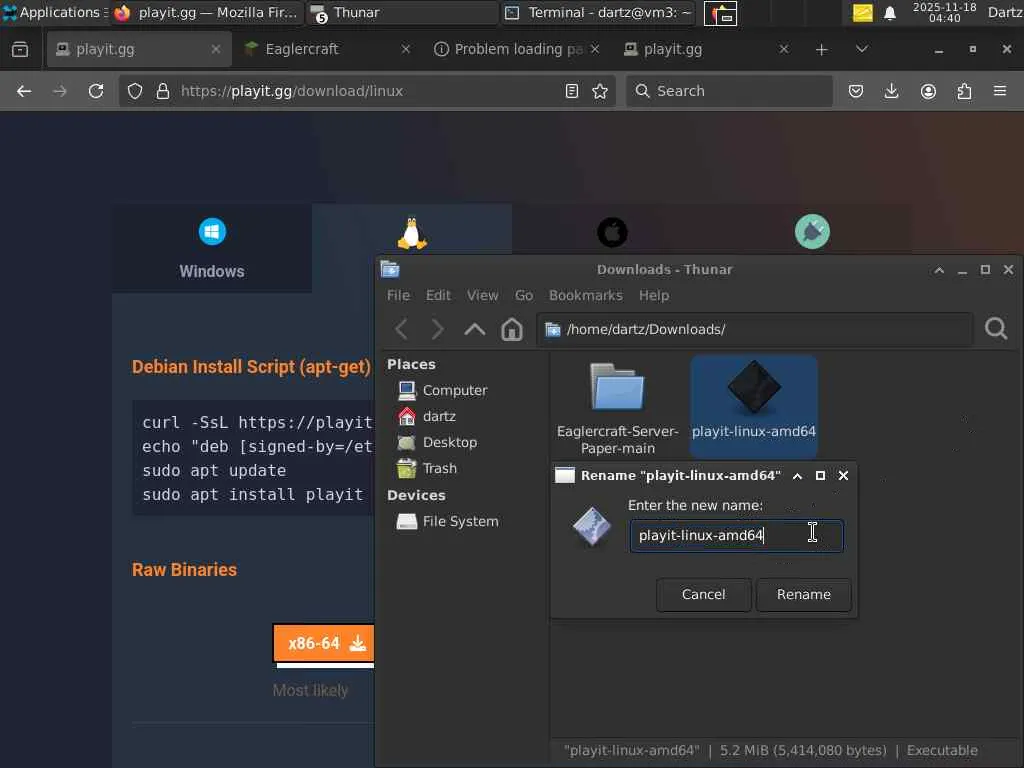The width and height of the screenshot is (1024, 768).
Task: Select the first playit.gg tab
Action: click(x=138, y=49)
